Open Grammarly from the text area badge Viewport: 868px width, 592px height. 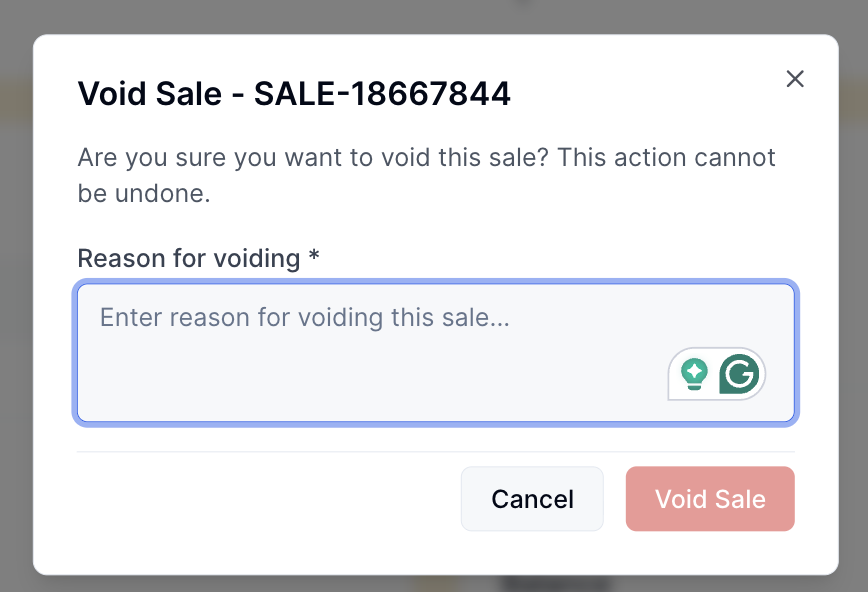pyautogui.click(x=739, y=374)
